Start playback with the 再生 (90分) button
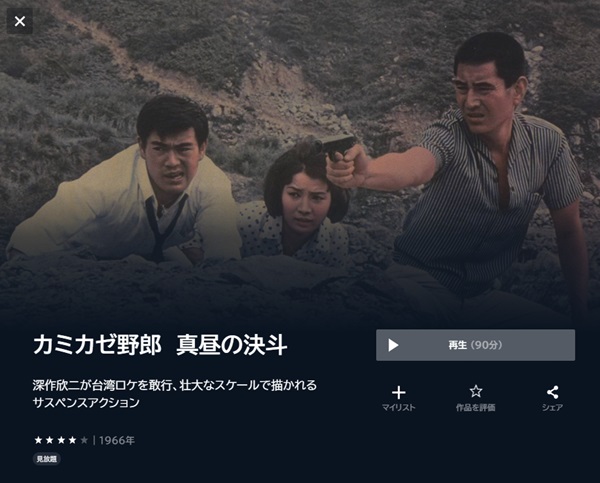This screenshot has width=600, height=483. 475,345
